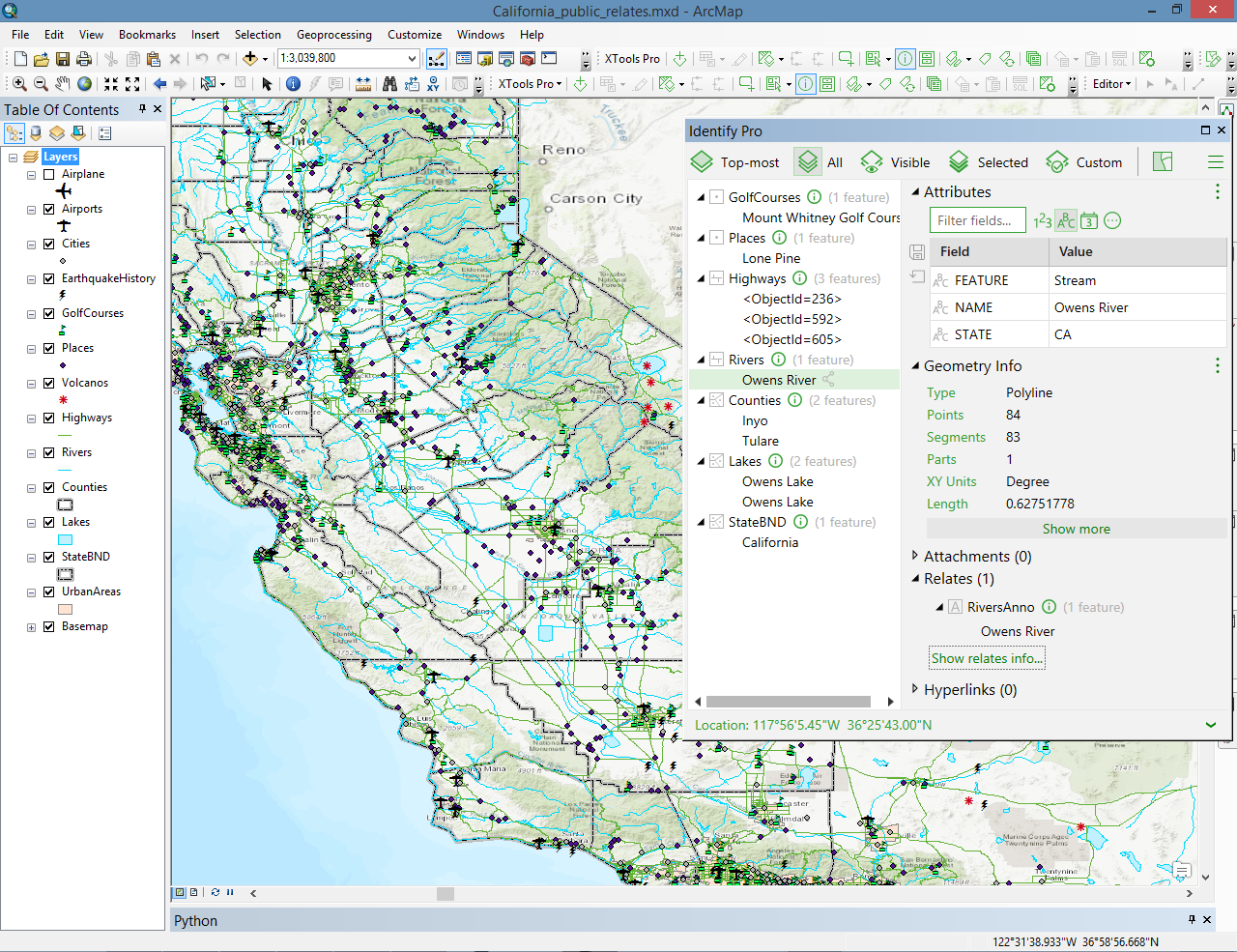
Task: Switch Identify Pro to Top-most mode
Action: click(735, 162)
